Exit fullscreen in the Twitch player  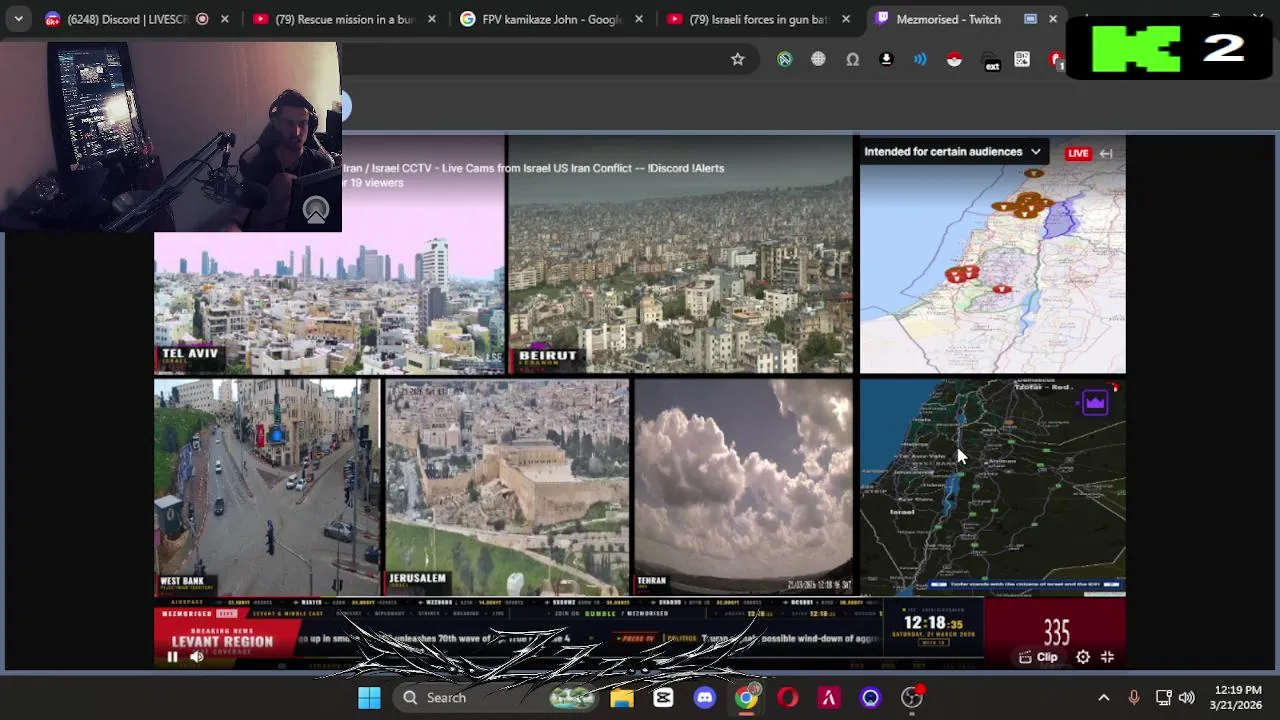pyautogui.click(x=1107, y=657)
